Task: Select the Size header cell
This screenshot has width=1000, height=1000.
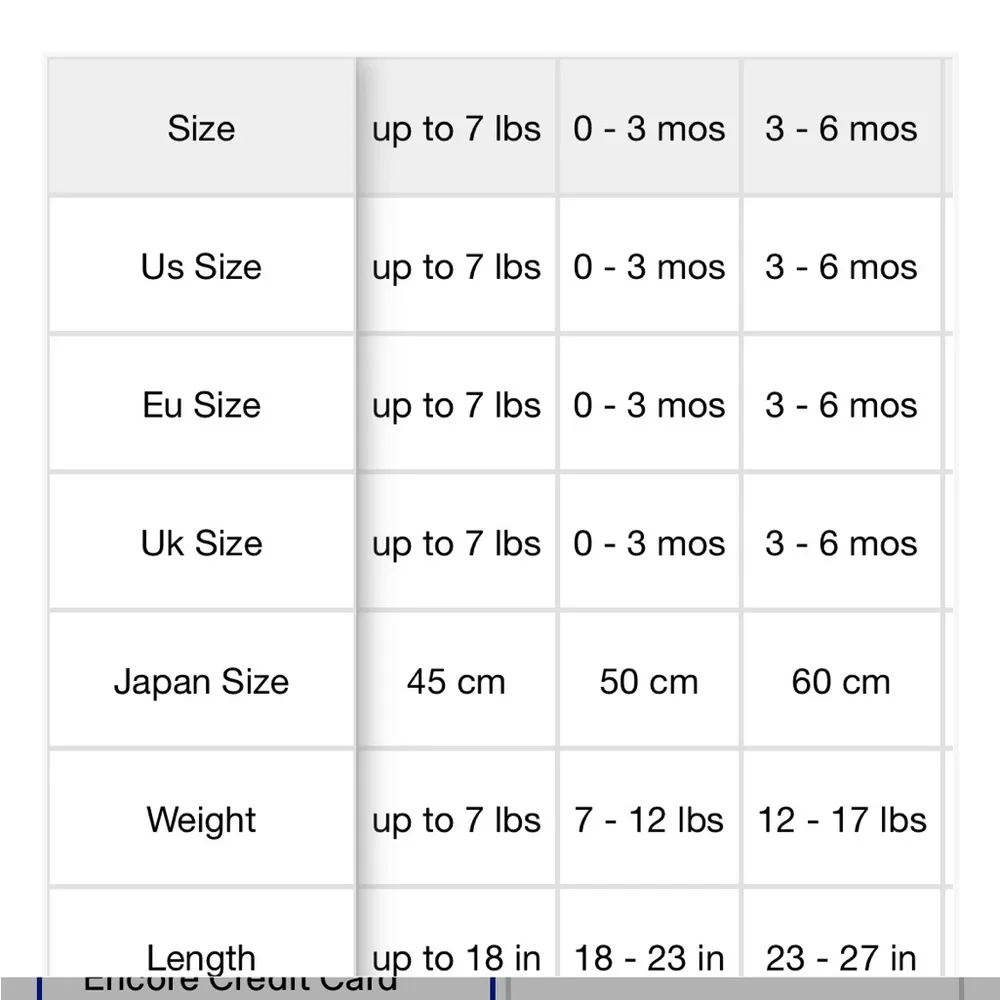Action: (202, 128)
